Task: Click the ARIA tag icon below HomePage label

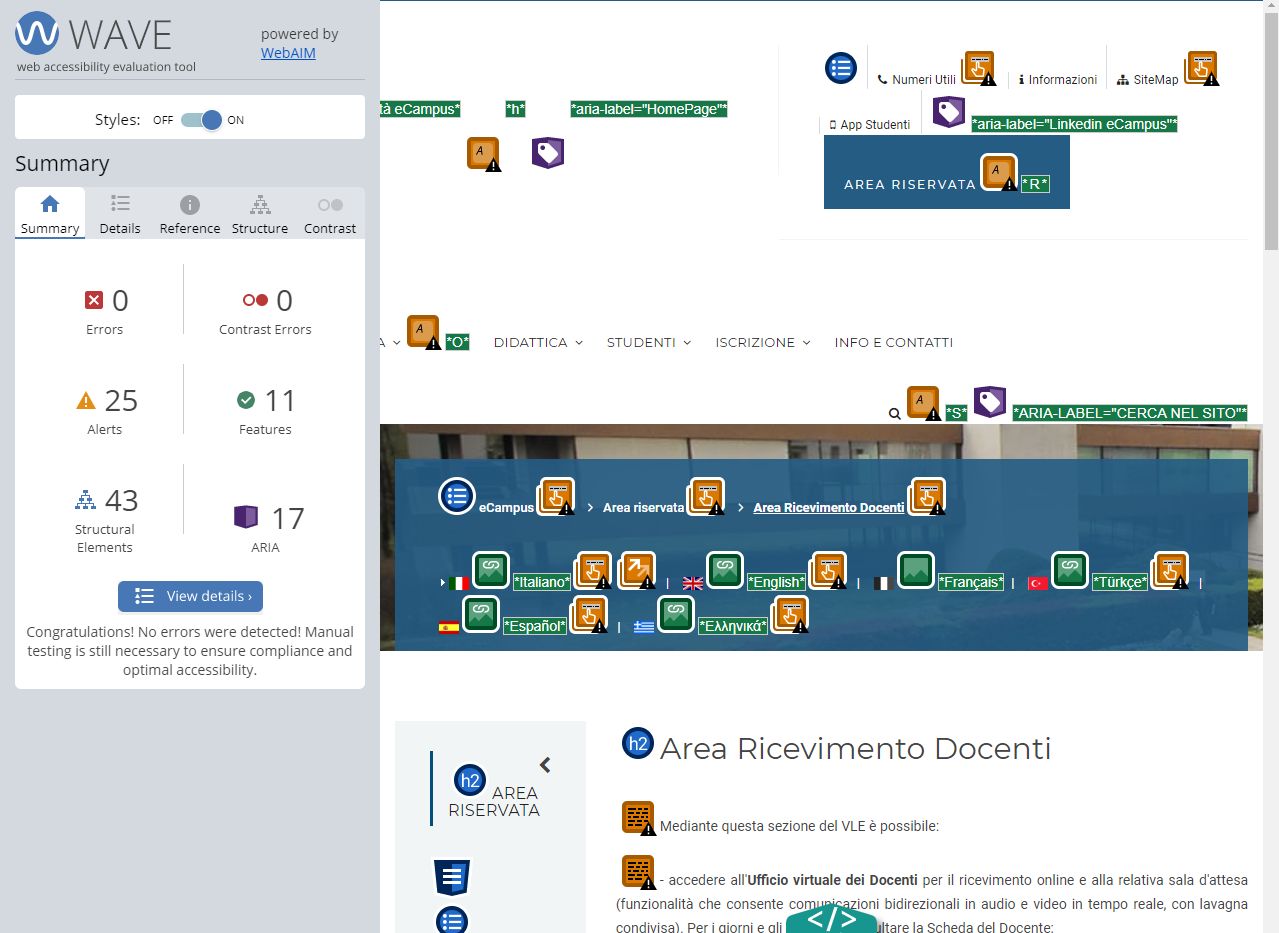Action: pos(548,153)
